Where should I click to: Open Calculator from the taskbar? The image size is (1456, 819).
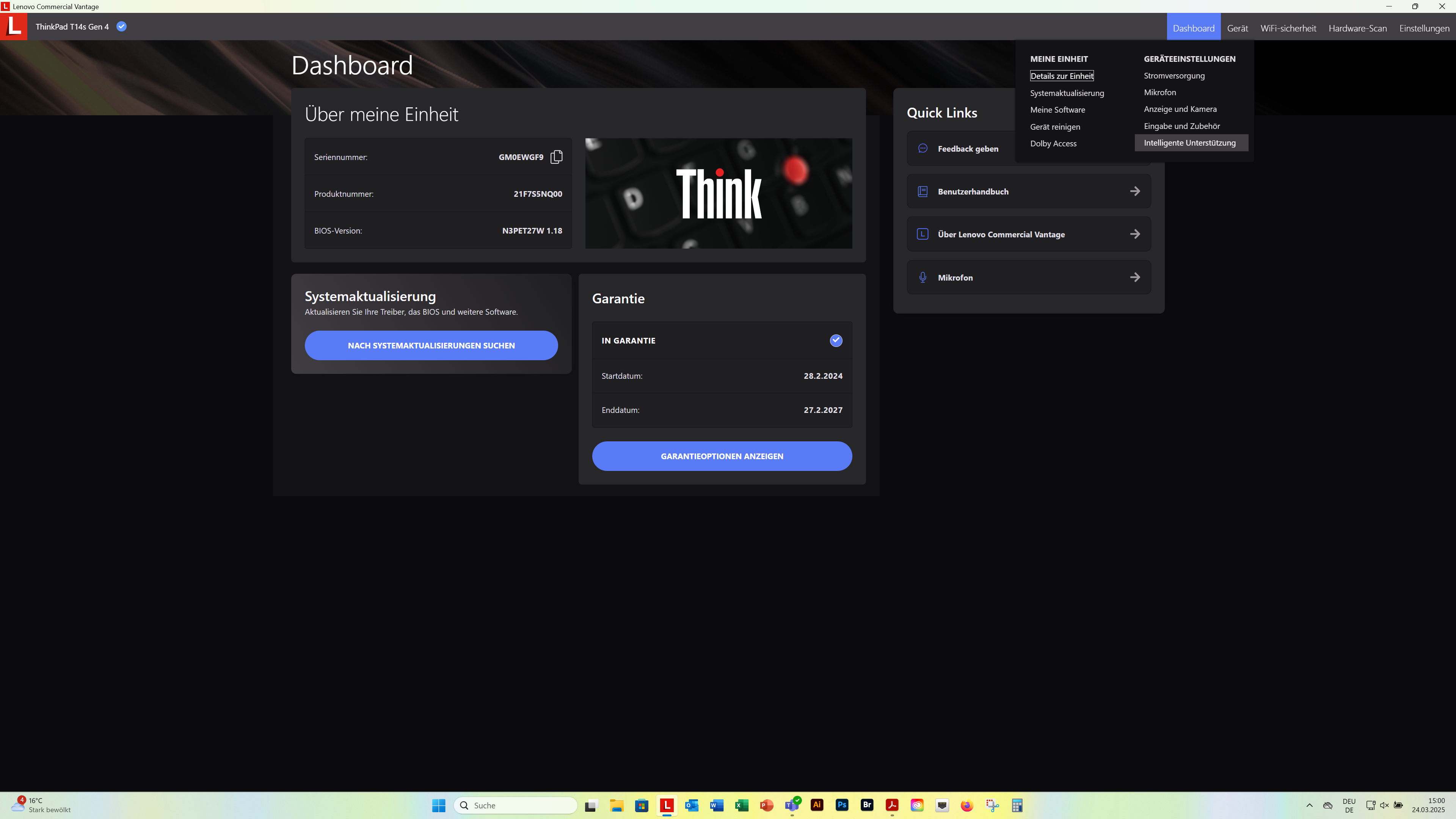tap(1017, 805)
